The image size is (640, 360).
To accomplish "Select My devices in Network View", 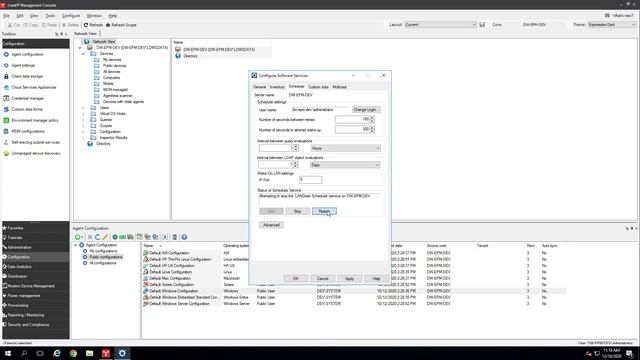I will tap(111, 60).
